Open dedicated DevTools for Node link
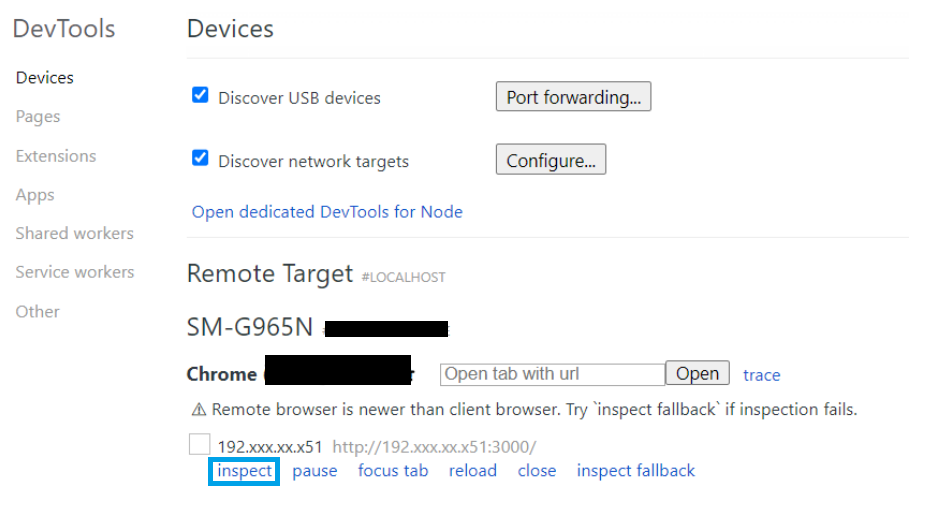 tap(327, 212)
